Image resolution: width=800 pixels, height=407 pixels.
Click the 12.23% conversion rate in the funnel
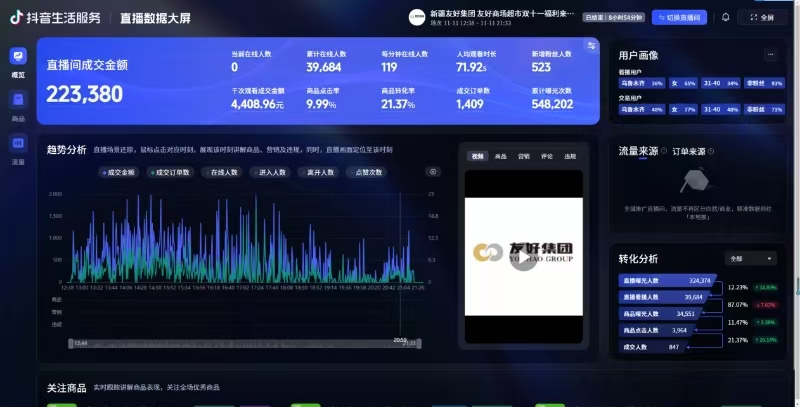pyautogui.click(x=738, y=288)
